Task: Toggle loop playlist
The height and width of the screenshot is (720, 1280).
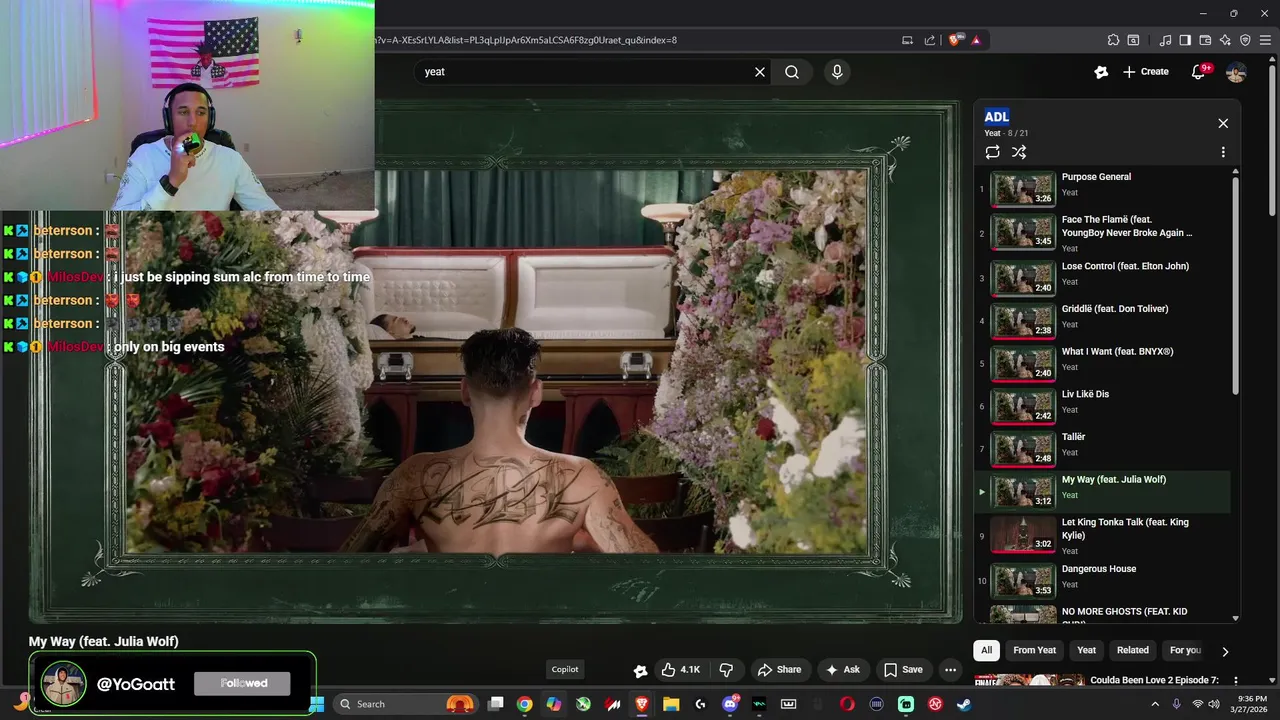Action: [x=992, y=152]
